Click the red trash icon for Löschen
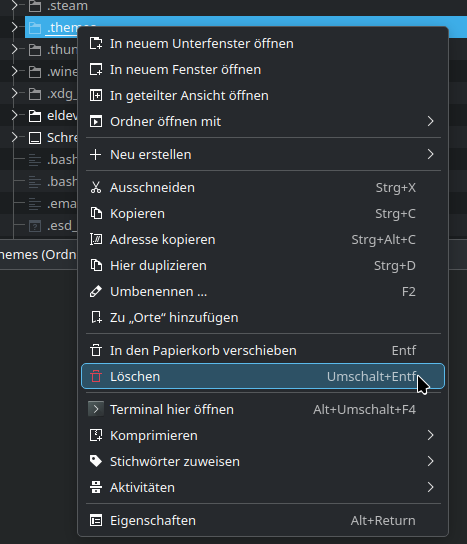 96,376
